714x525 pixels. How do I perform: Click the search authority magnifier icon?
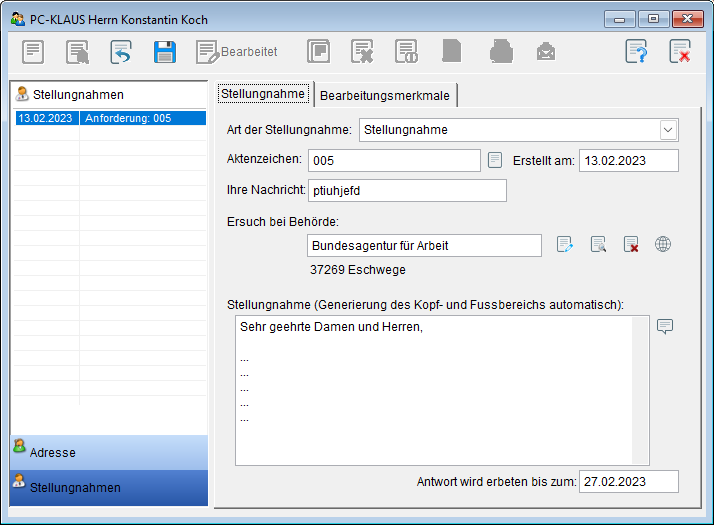pos(598,244)
